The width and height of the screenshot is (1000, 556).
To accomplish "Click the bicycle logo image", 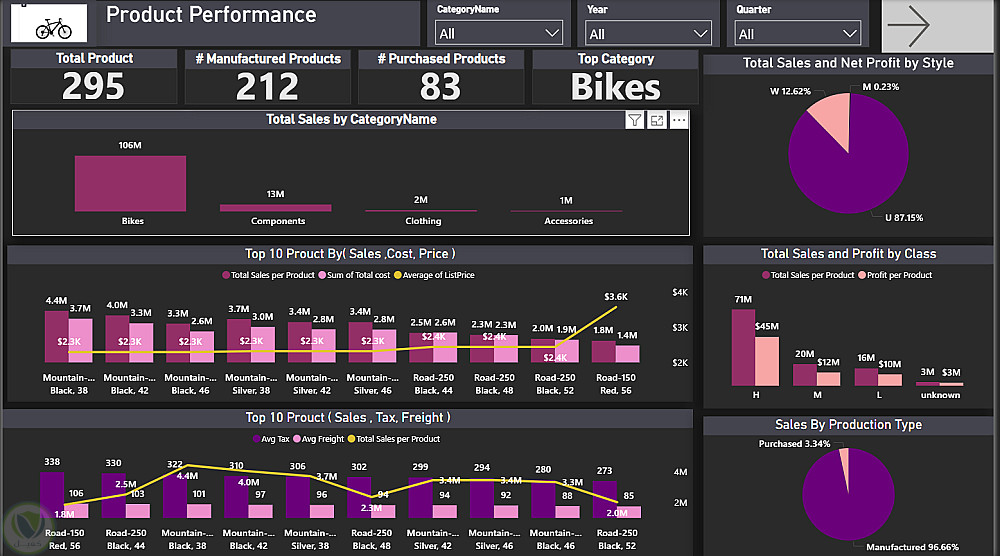I will pos(50,23).
